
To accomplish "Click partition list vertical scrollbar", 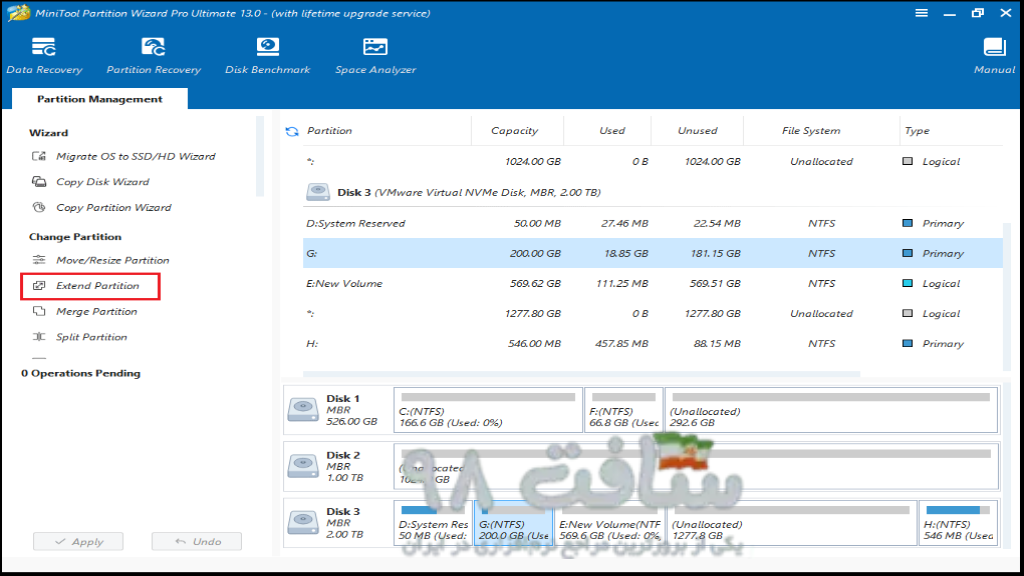I will coord(1007,296).
